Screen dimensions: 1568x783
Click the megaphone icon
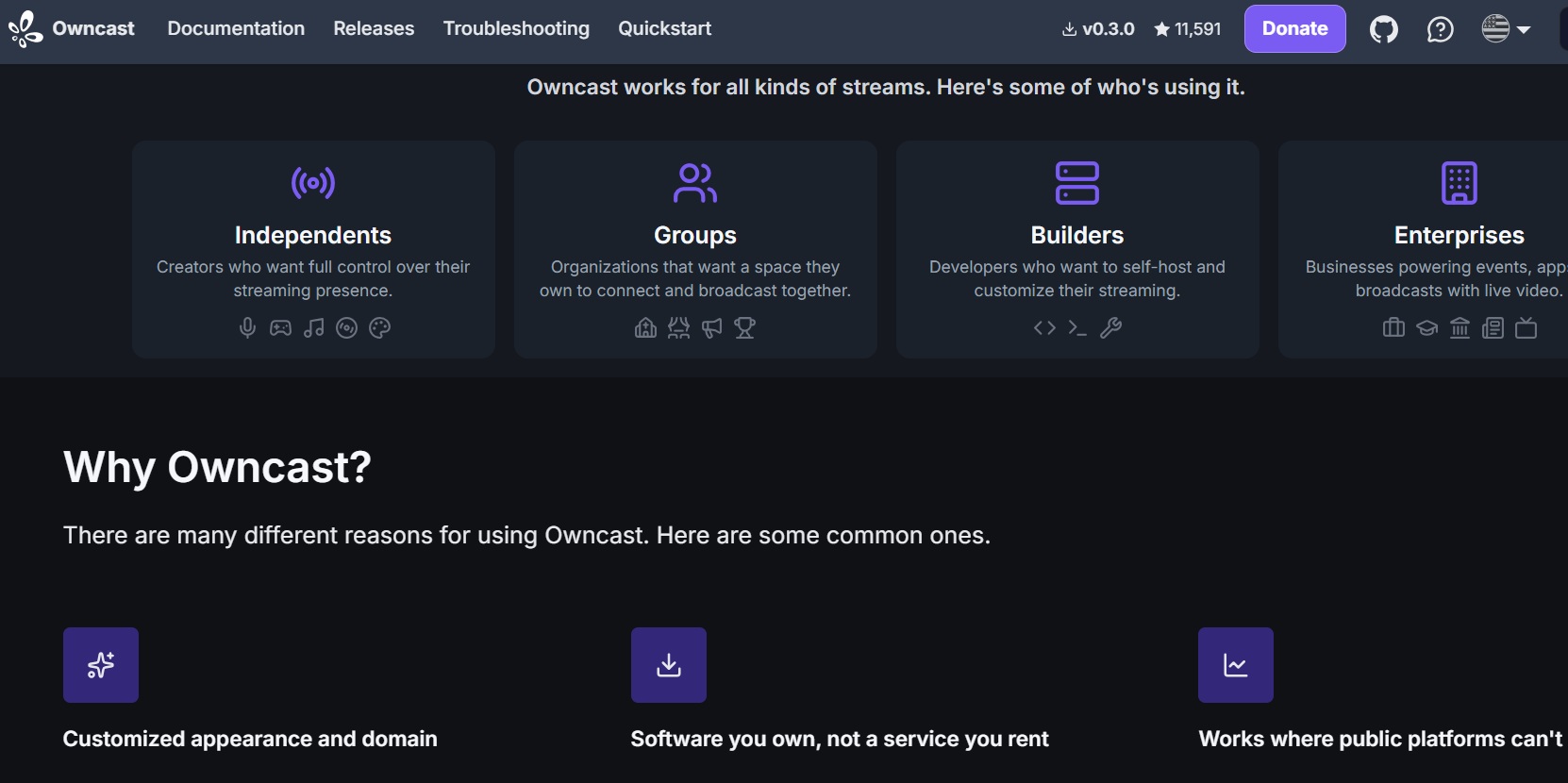(711, 327)
